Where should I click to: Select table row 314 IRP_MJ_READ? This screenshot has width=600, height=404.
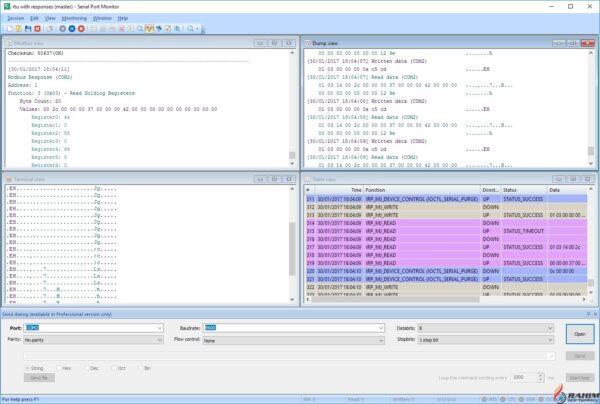pos(446,223)
